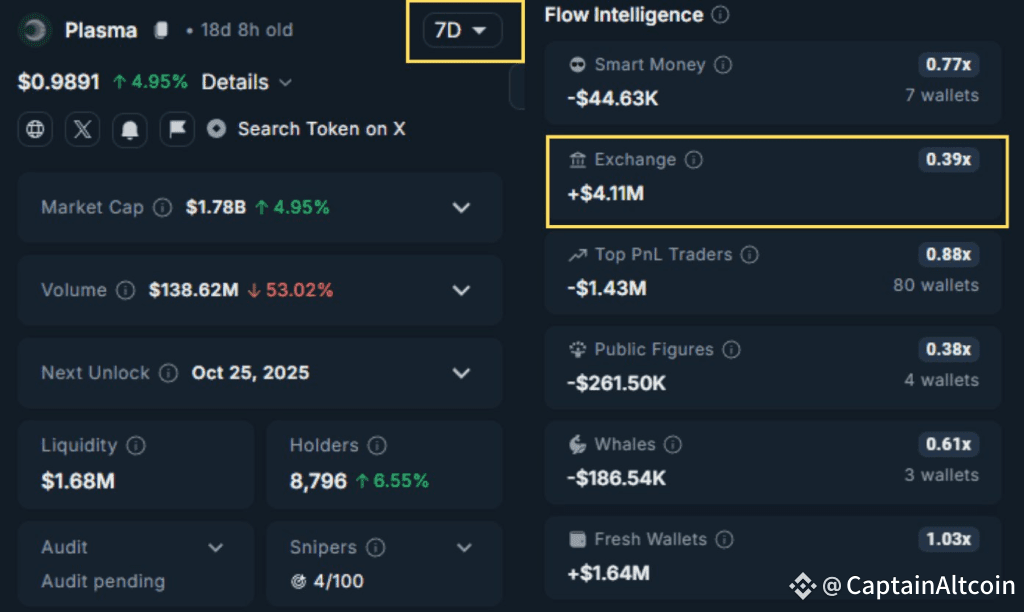Screen dimensions: 1024x612
Task: Click info icon beside Liquidity
Action: (x=136, y=445)
